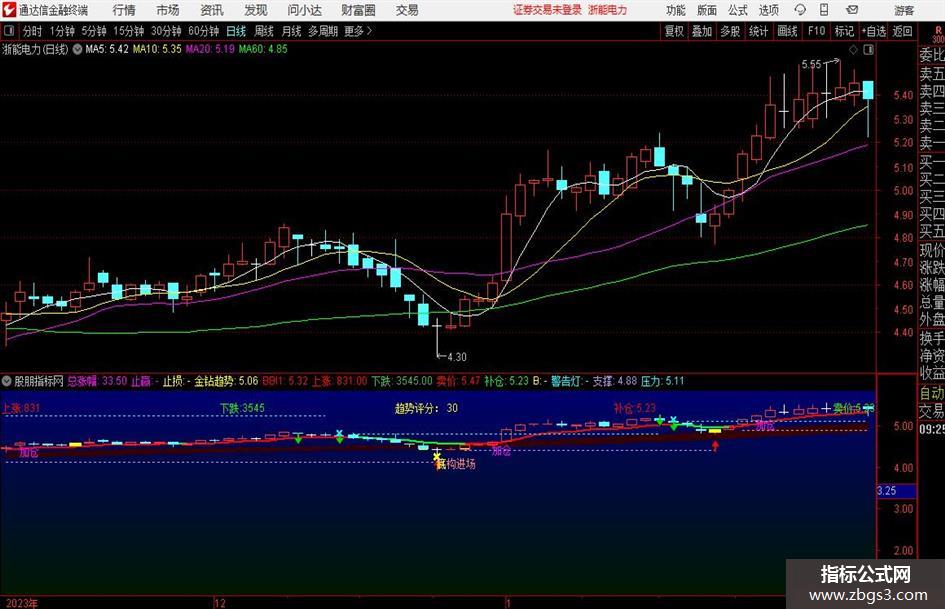Click the 证券交易未登录 login link

[x=547, y=10]
